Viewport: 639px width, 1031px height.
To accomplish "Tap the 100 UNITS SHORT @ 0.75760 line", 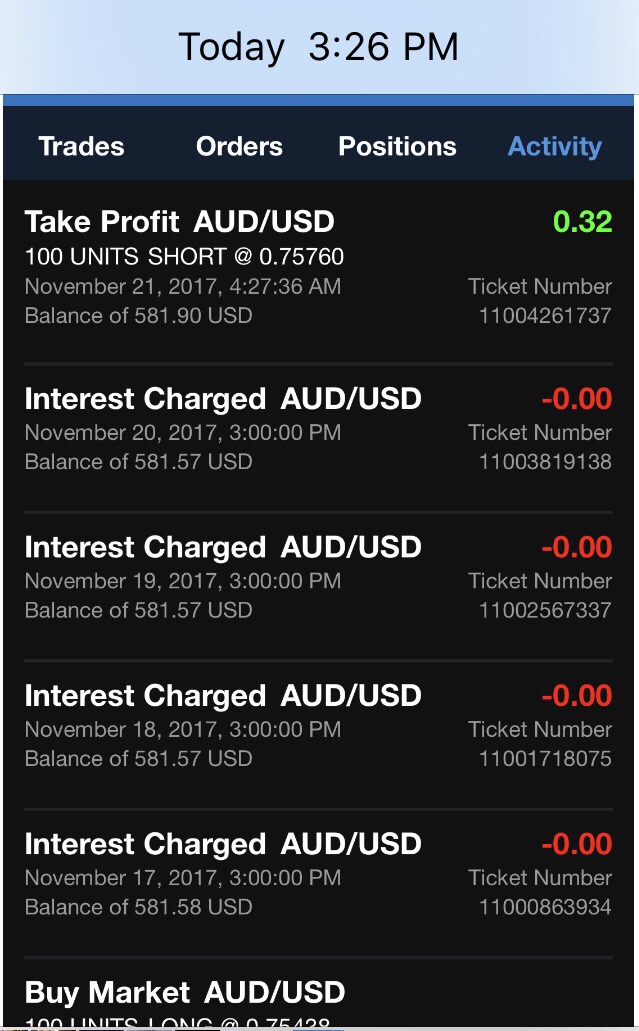I will pyautogui.click(x=184, y=257).
